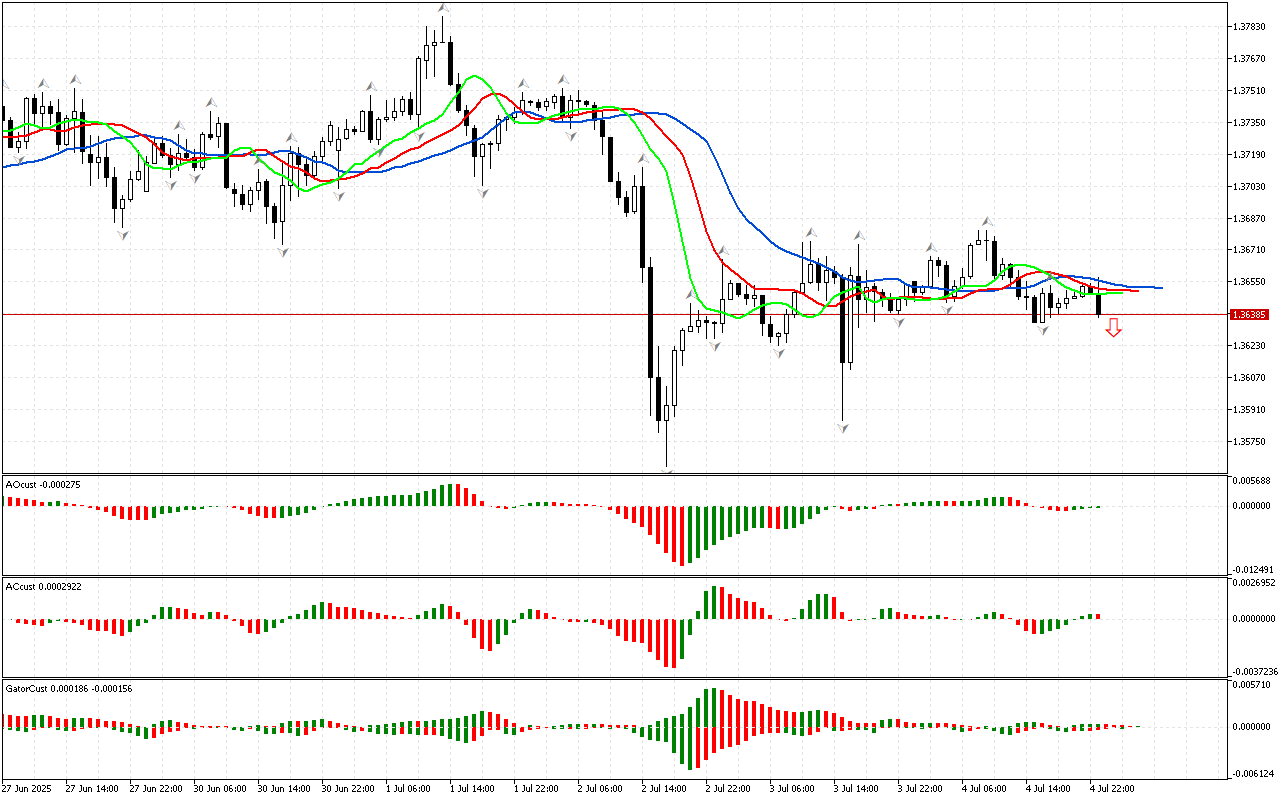Click the 1.37830 price scale label

click(x=1250, y=27)
